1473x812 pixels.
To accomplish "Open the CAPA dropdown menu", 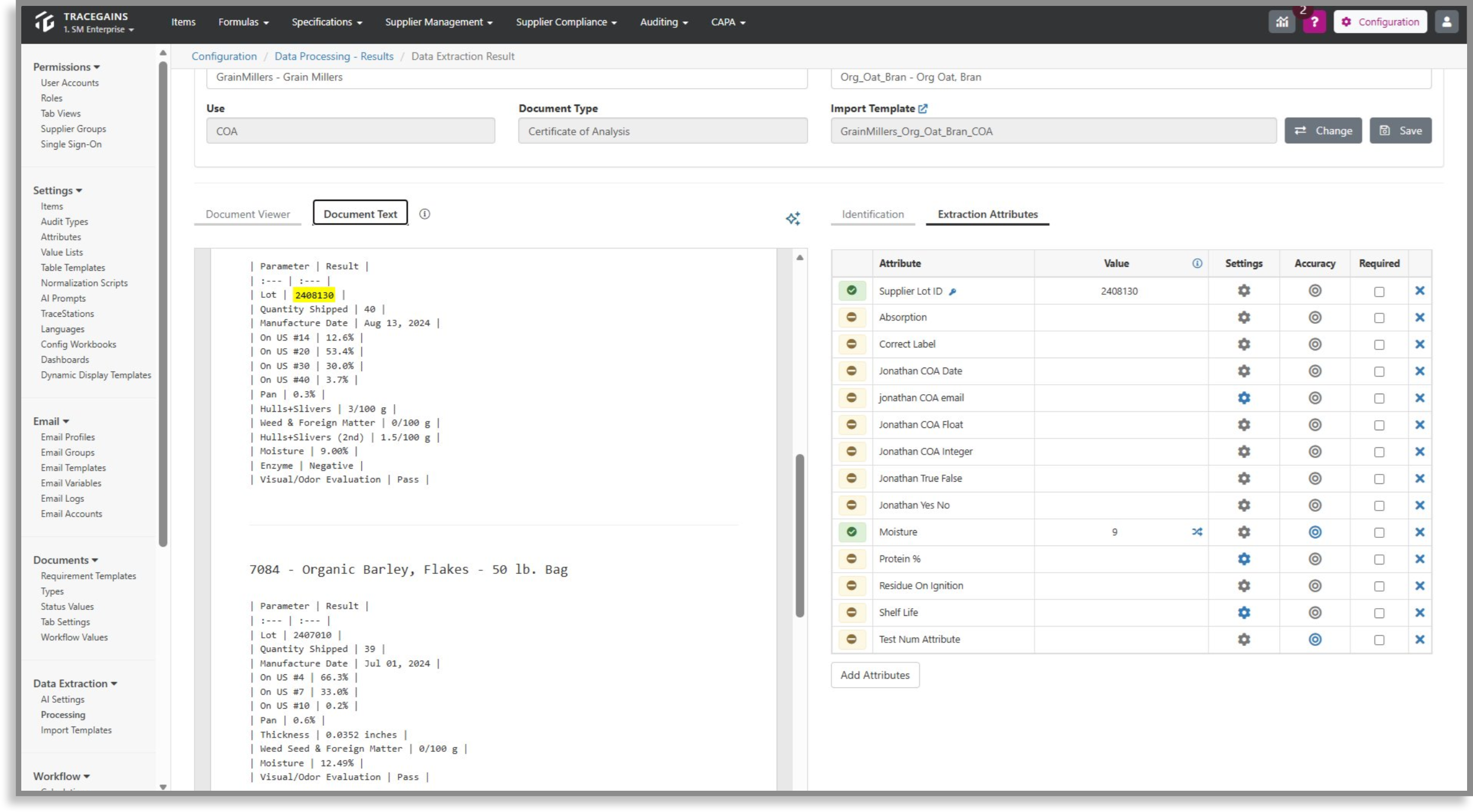I will 728,22.
